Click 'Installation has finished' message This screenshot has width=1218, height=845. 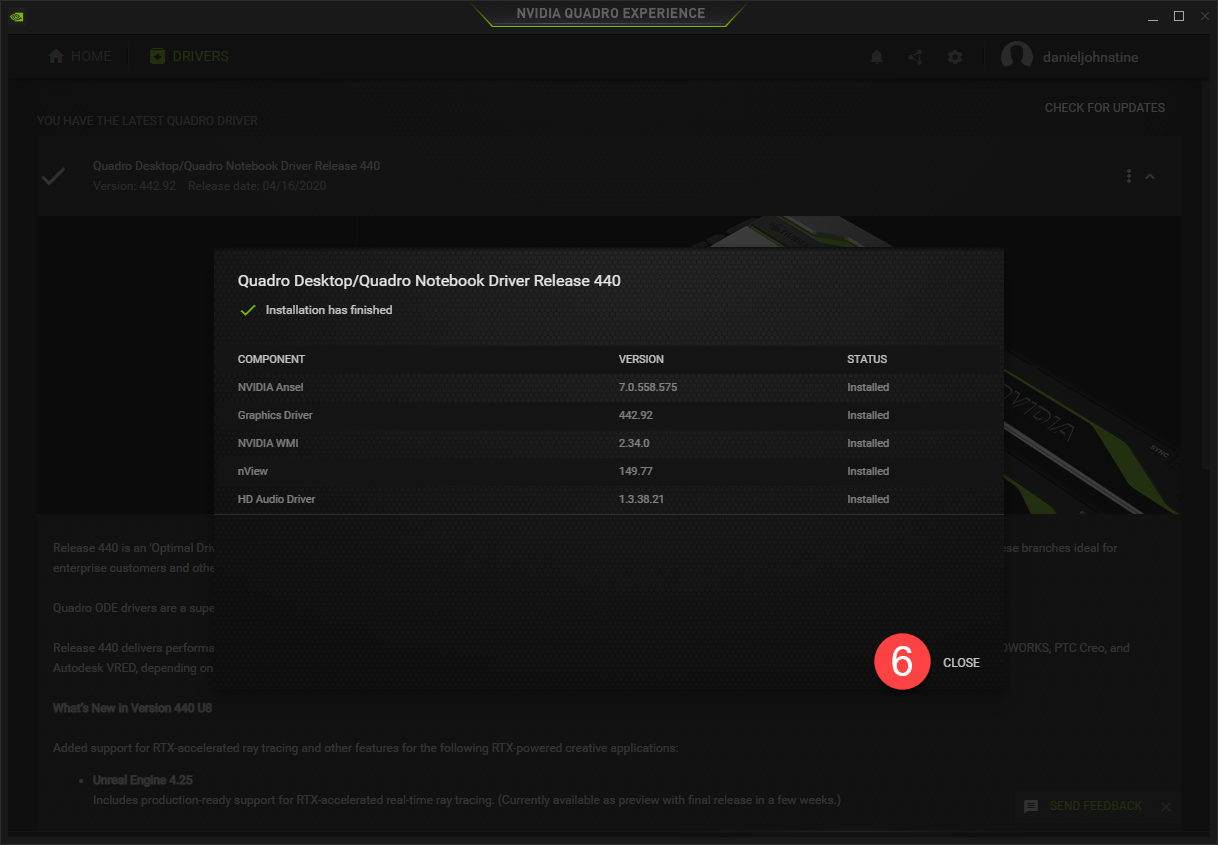(x=329, y=310)
